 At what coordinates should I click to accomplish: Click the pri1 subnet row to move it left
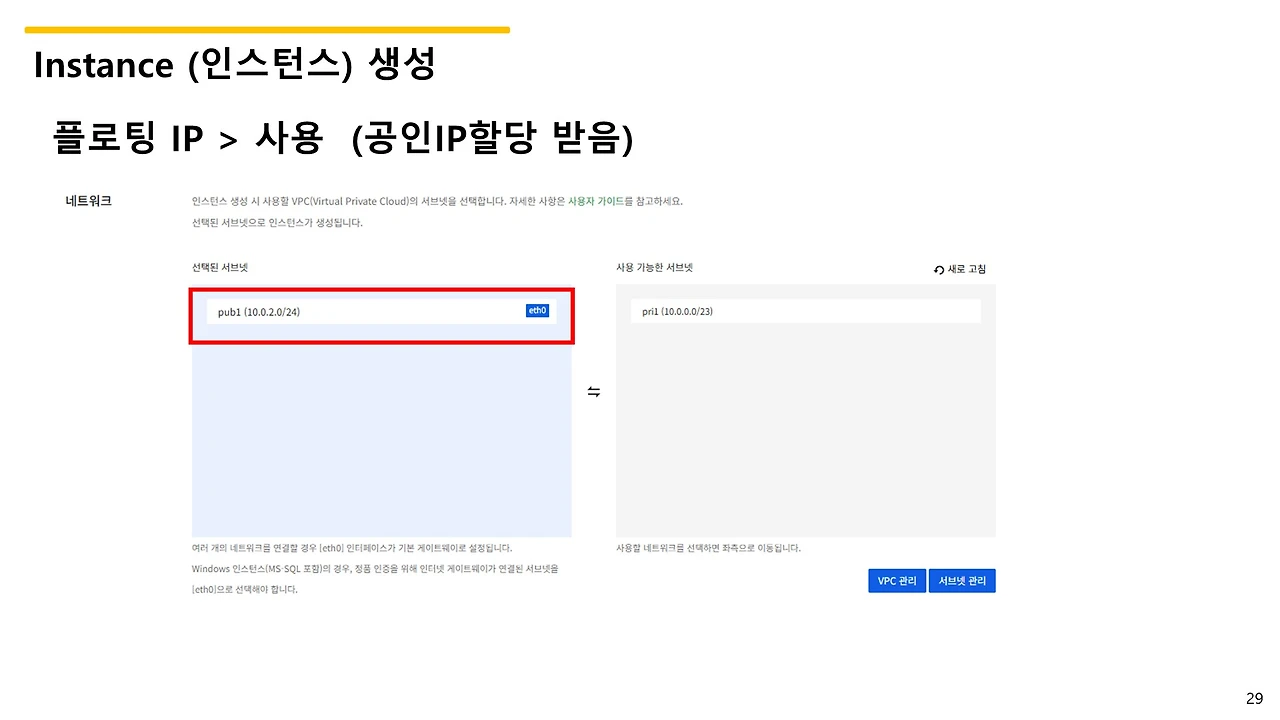[x=805, y=311]
